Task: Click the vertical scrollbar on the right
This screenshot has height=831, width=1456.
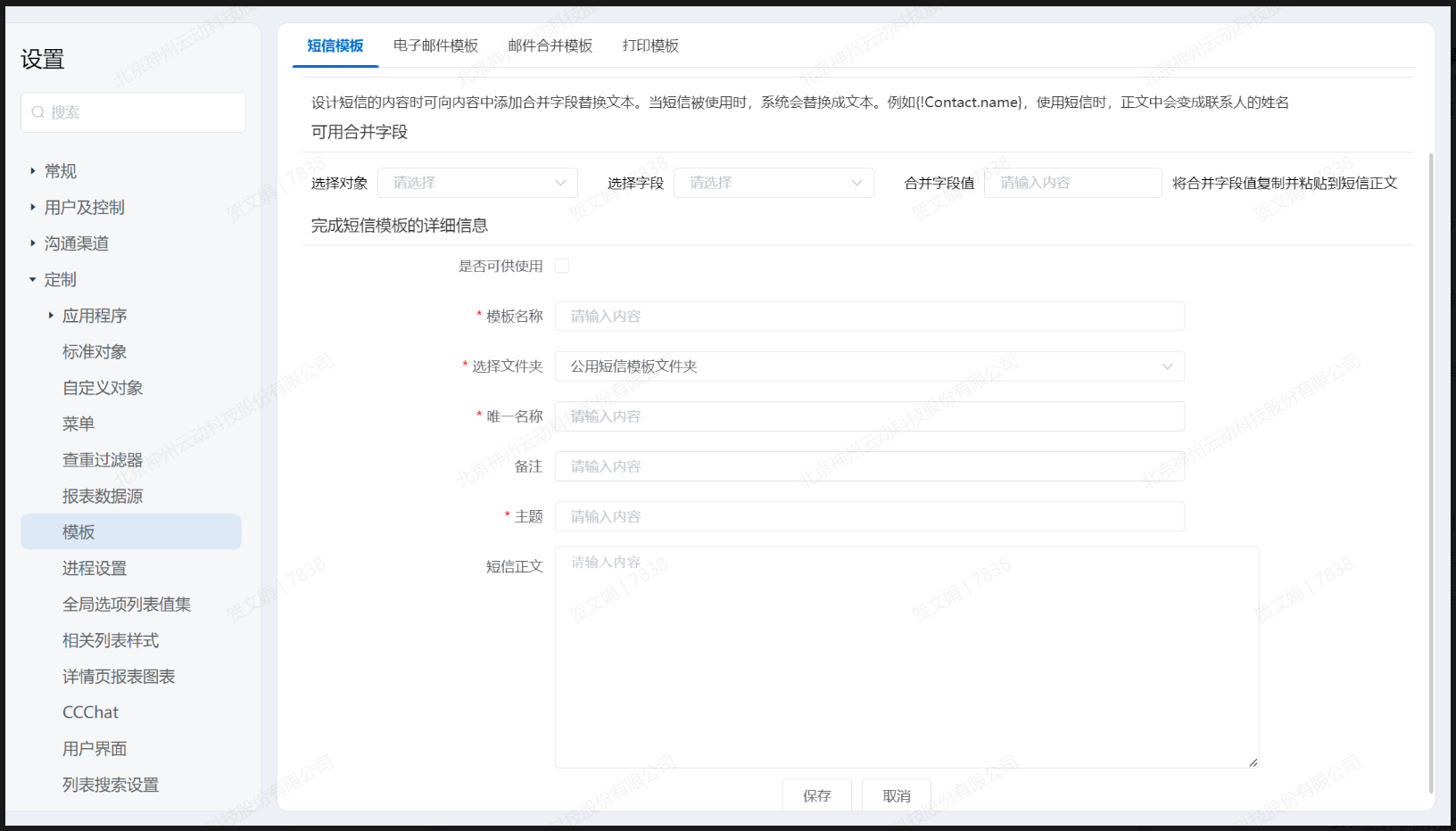Action: (1431, 446)
